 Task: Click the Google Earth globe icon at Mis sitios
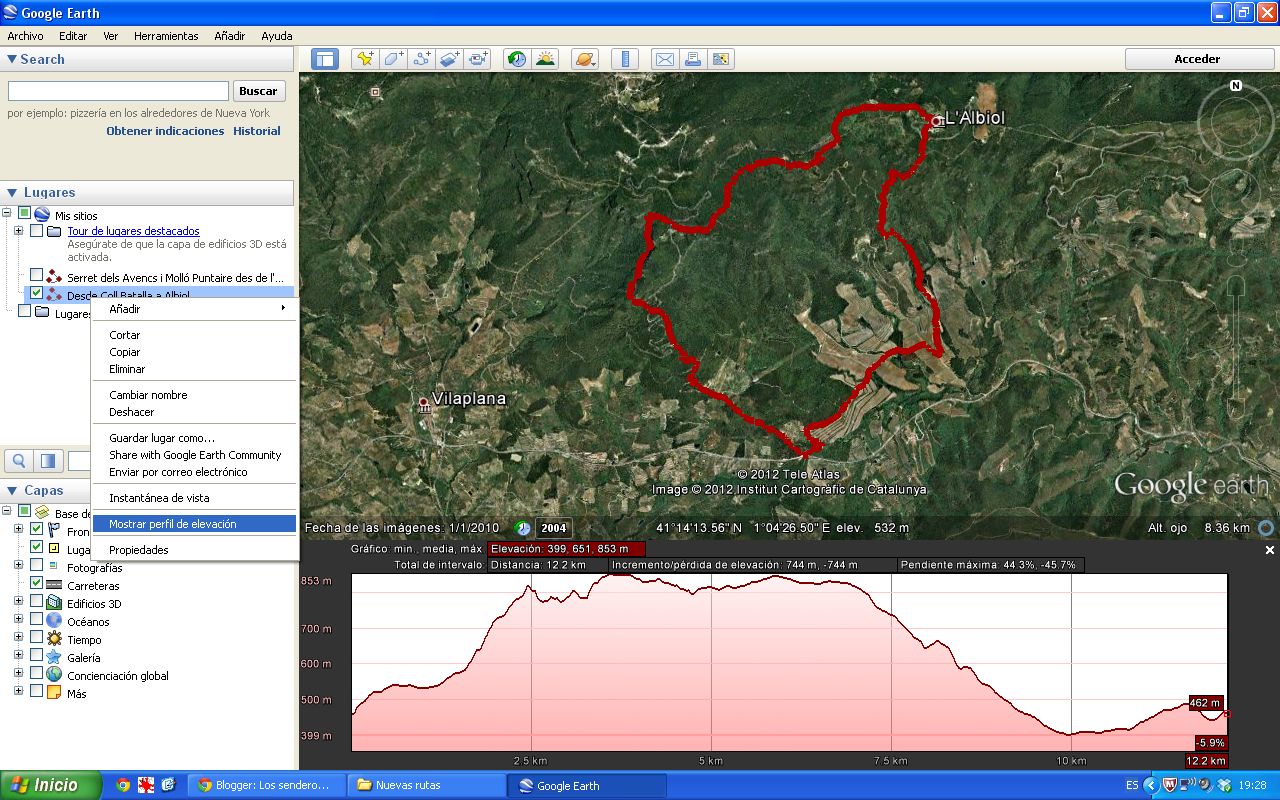42,214
